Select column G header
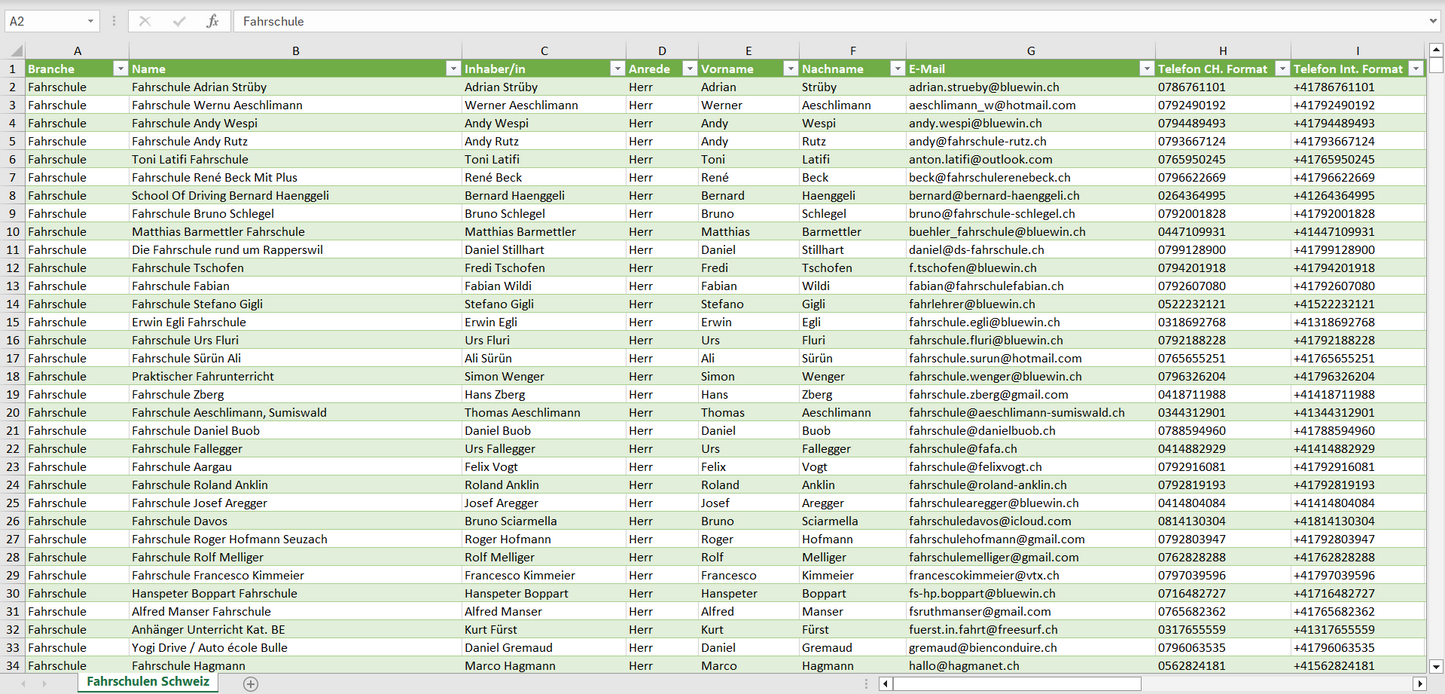 click(1030, 51)
